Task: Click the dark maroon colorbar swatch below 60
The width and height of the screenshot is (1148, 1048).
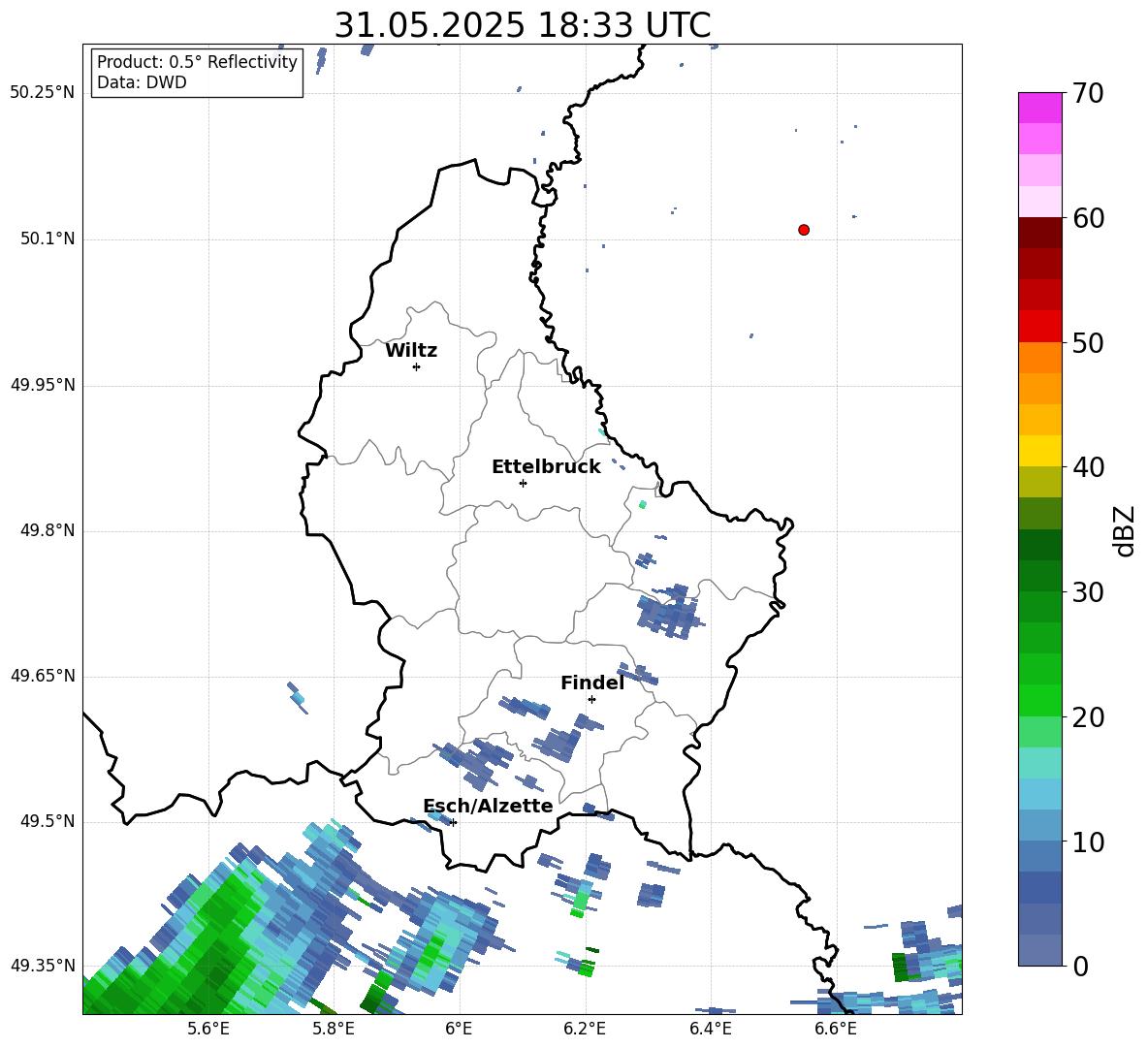Action: click(1039, 234)
